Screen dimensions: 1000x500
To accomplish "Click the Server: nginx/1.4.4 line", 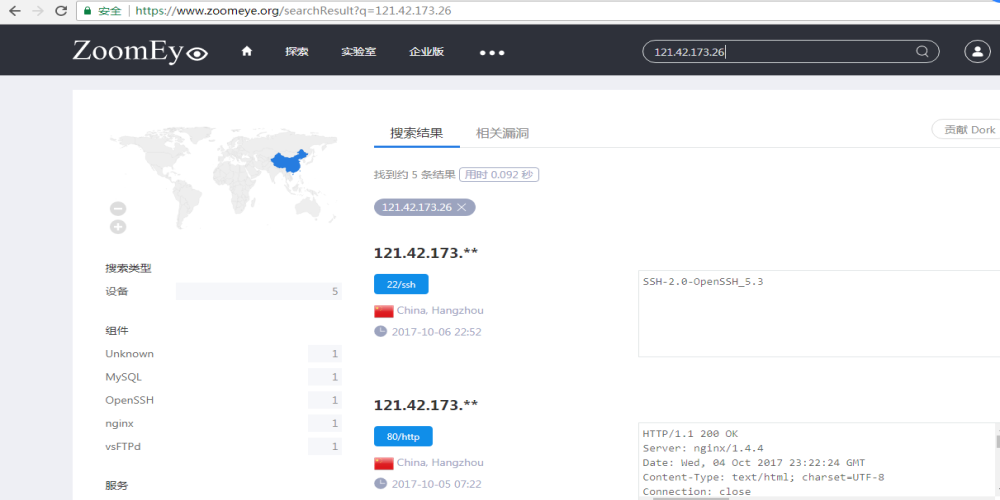I will click(x=703, y=448).
